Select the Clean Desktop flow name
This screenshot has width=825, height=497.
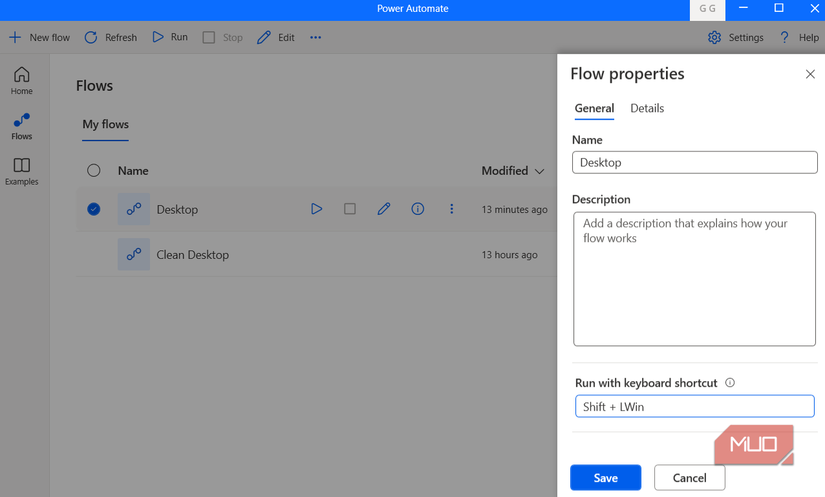pos(193,255)
